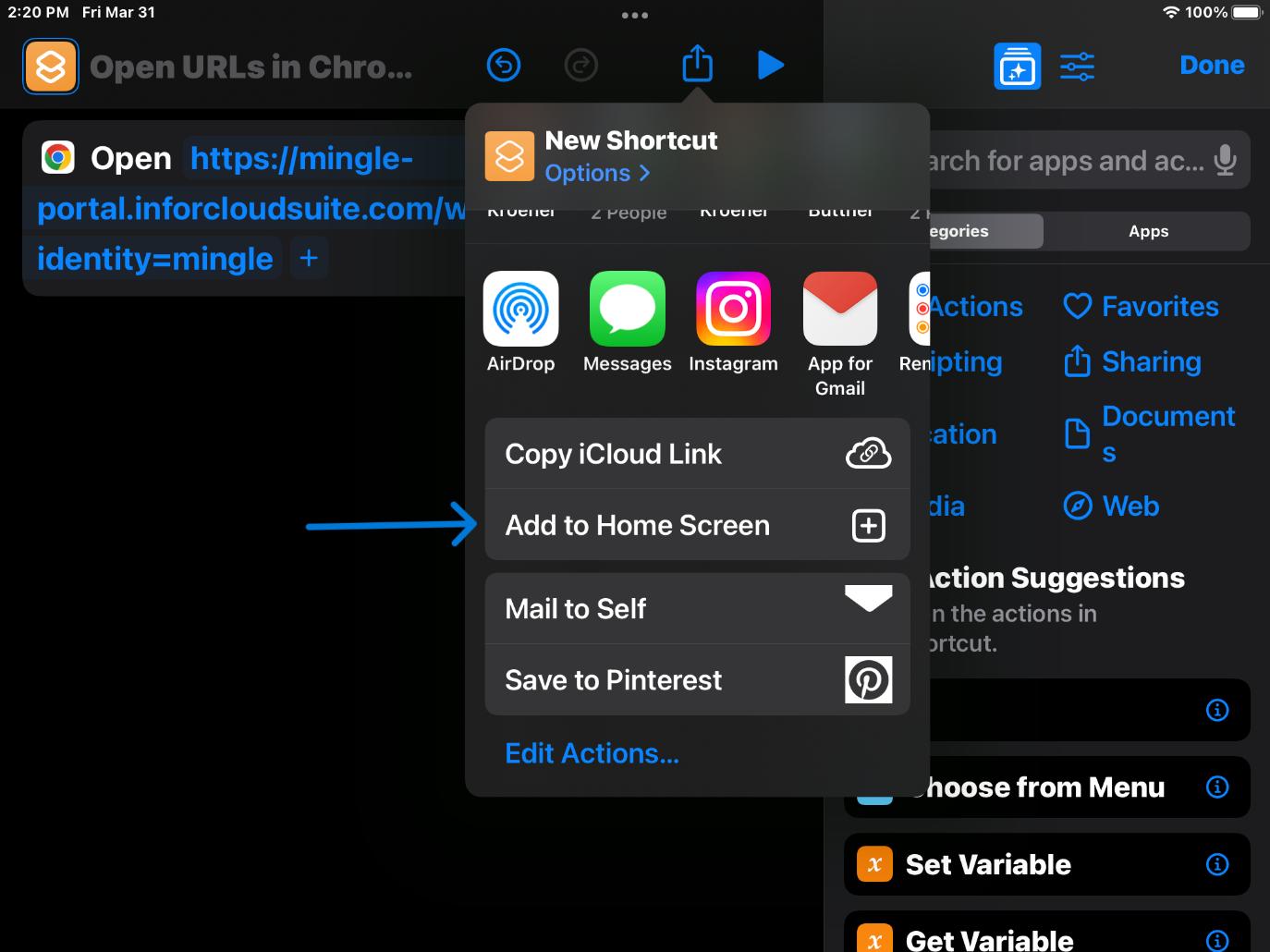
Task: Select Save to Pinterest action
Action: (x=698, y=679)
